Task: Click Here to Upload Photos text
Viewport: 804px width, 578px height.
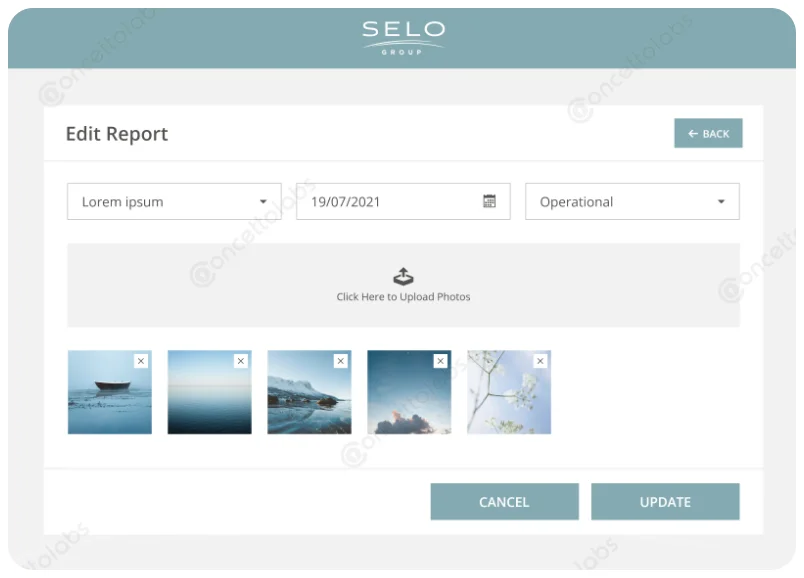Action: (x=403, y=297)
